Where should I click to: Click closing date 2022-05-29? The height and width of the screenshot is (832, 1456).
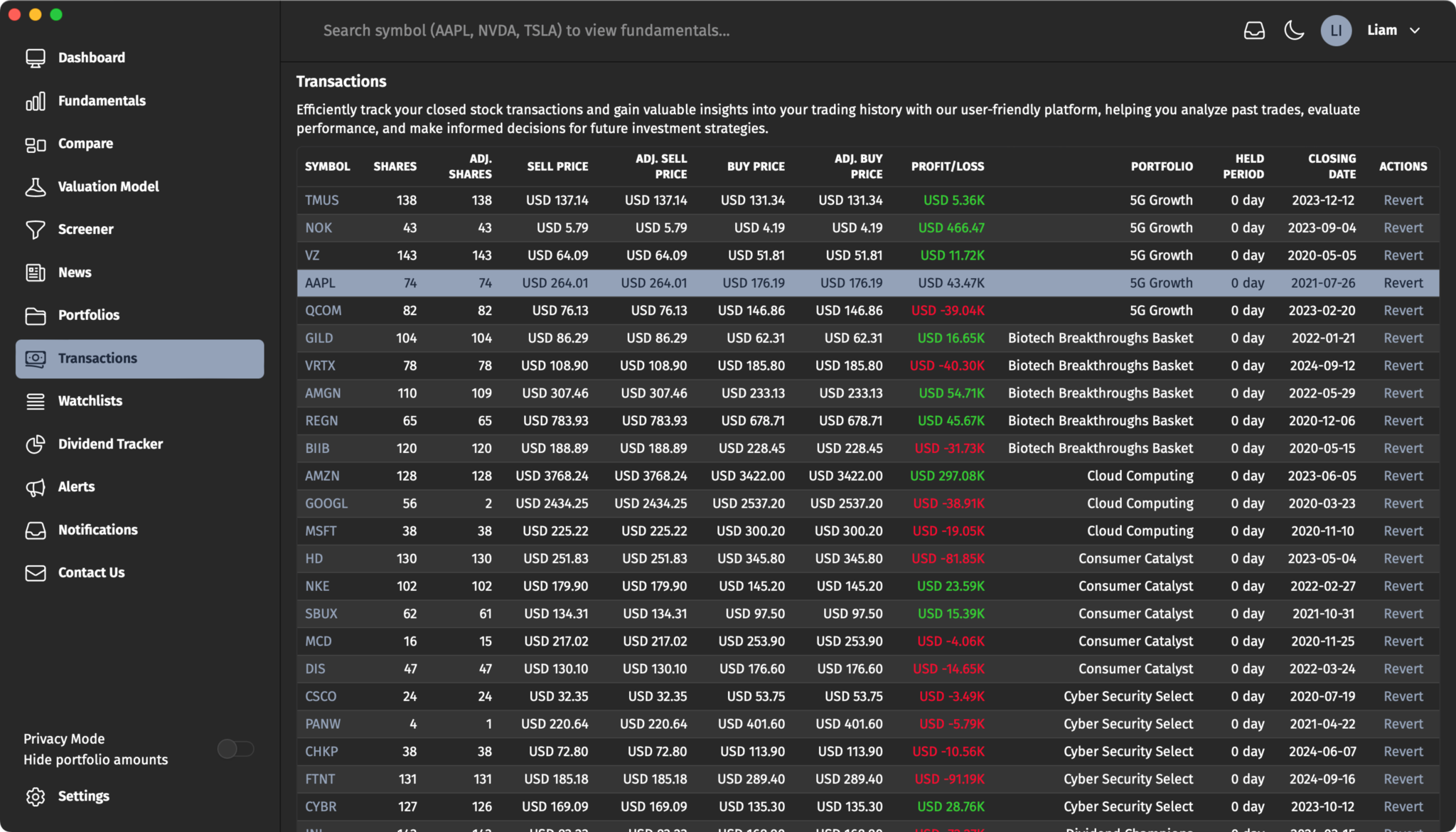click(1322, 393)
